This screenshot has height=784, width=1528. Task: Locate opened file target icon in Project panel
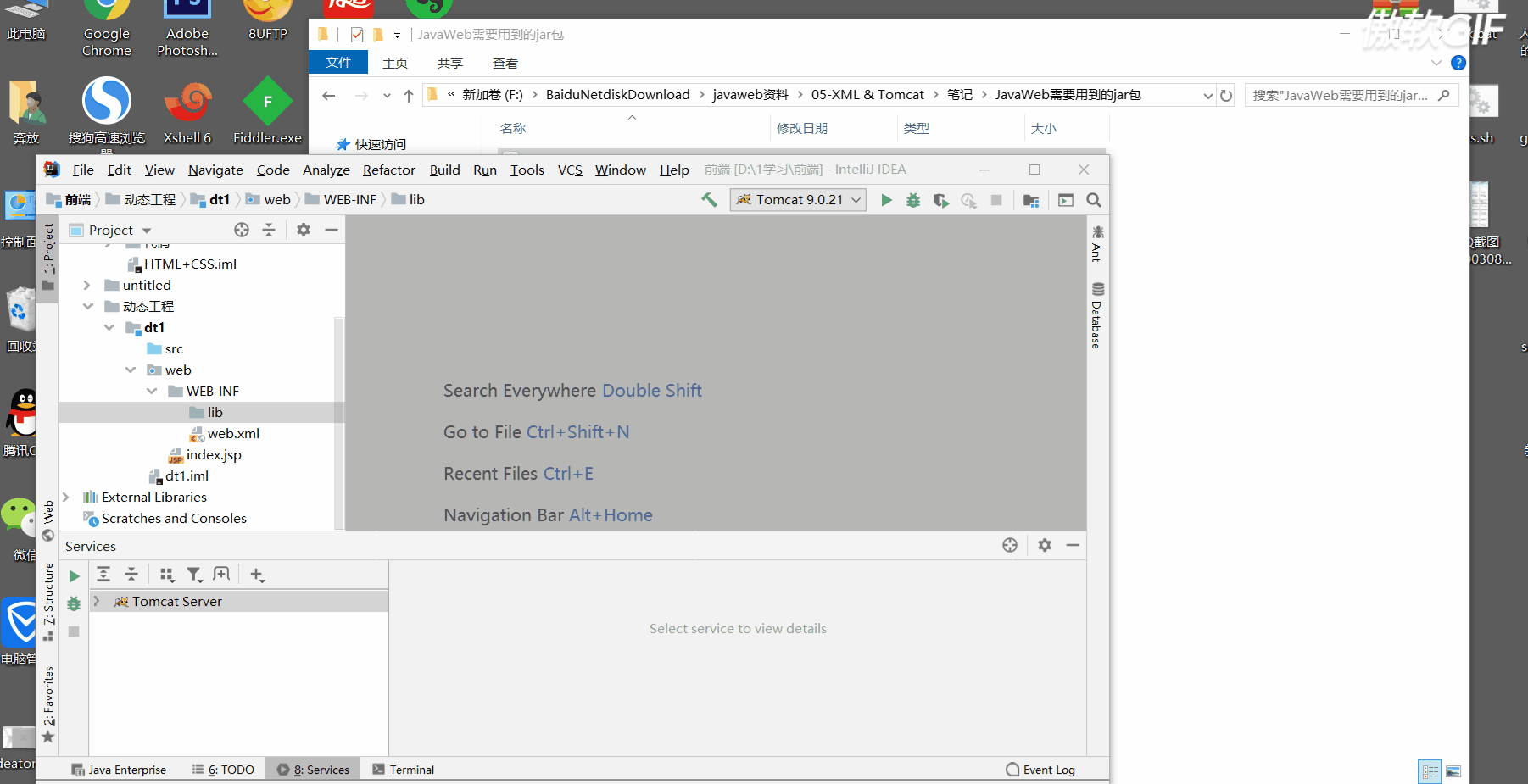tap(242, 230)
